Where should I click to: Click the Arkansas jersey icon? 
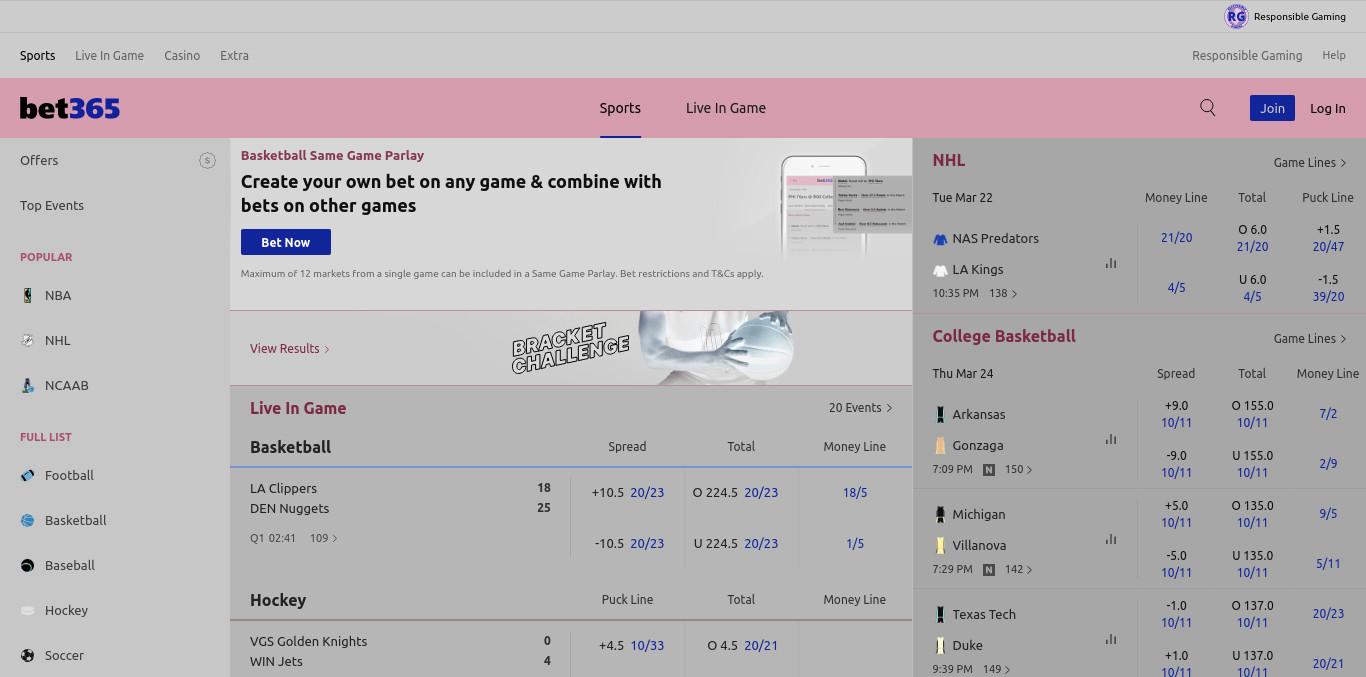(x=940, y=414)
